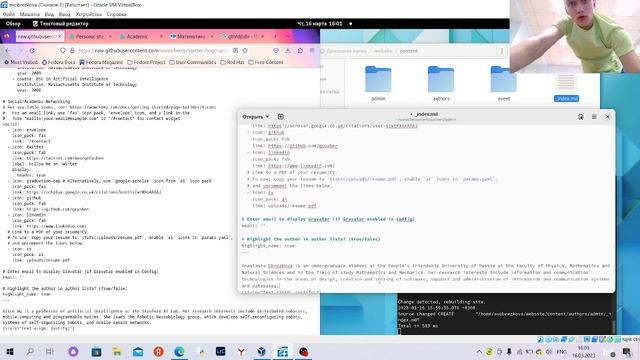
Task: Open Windows Start menu
Action: (x=9, y=352)
